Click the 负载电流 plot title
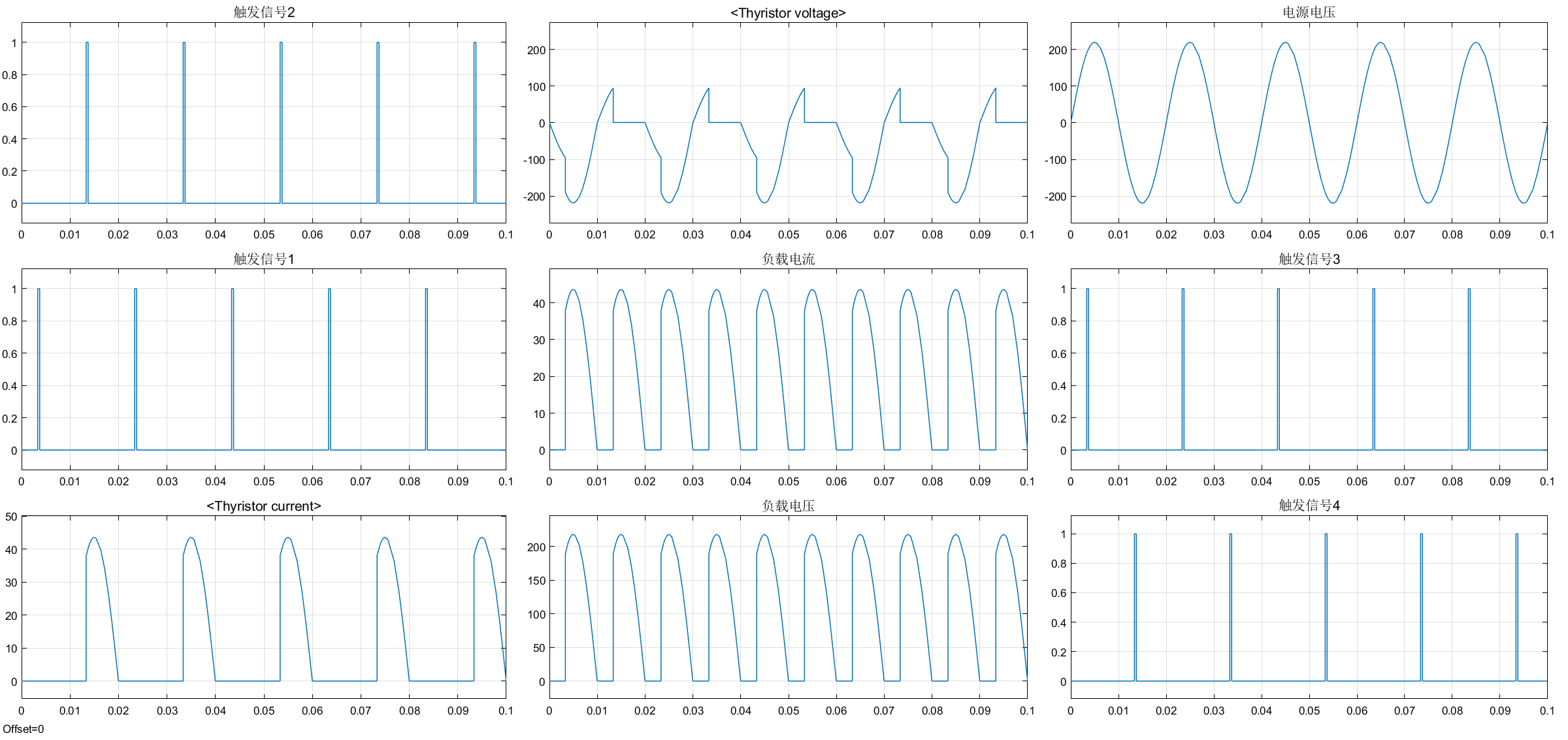Screen dimensions: 1568x740 [x=788, y=259]
